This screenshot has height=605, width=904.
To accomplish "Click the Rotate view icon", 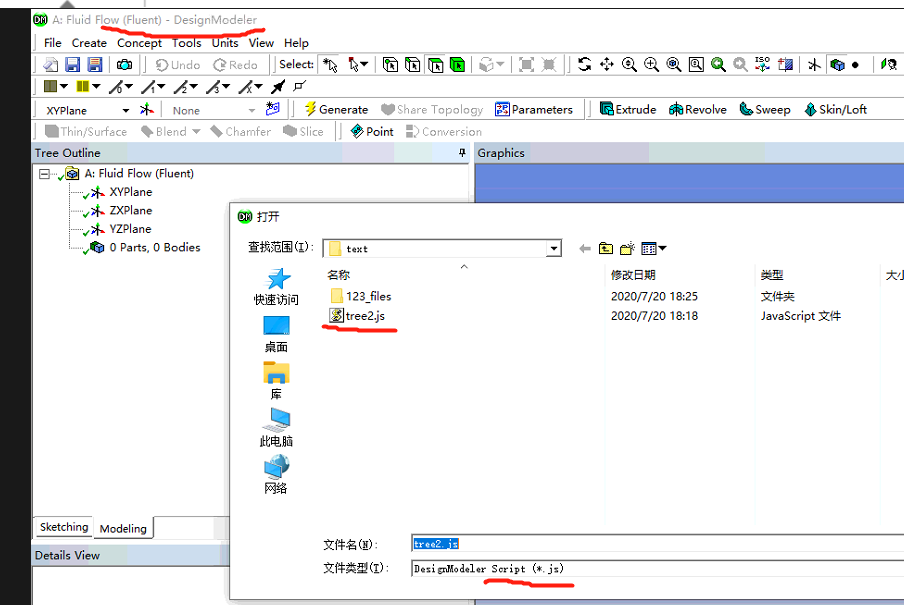I will pos(584,64).
